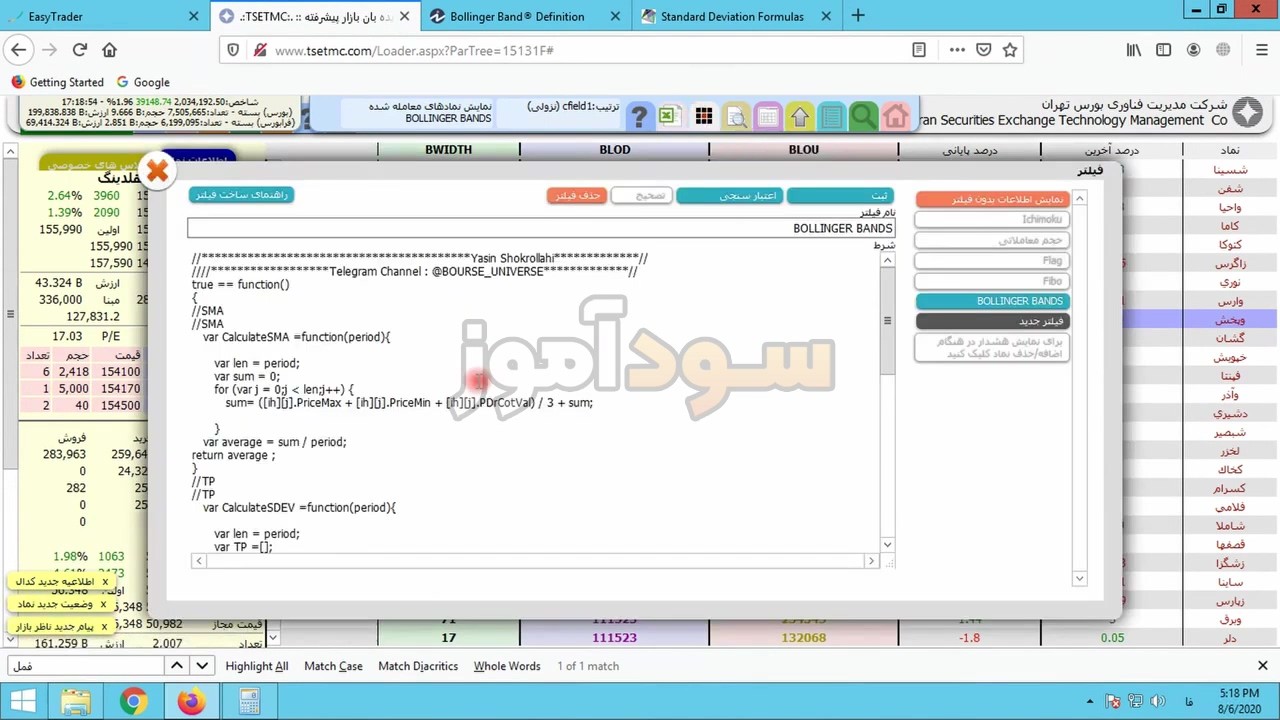1280x720 pixels.
Task: Go to TSETMC home house icon
Action: [x=896, y=117]
